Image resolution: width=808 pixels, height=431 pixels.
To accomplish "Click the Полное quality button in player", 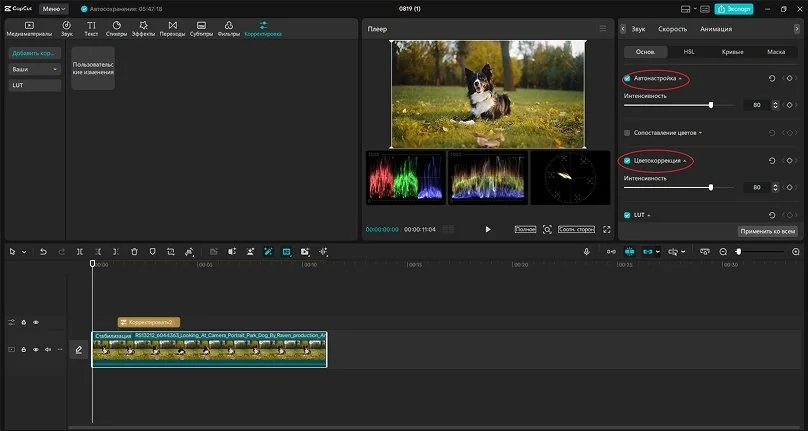I will coord(525,229).
